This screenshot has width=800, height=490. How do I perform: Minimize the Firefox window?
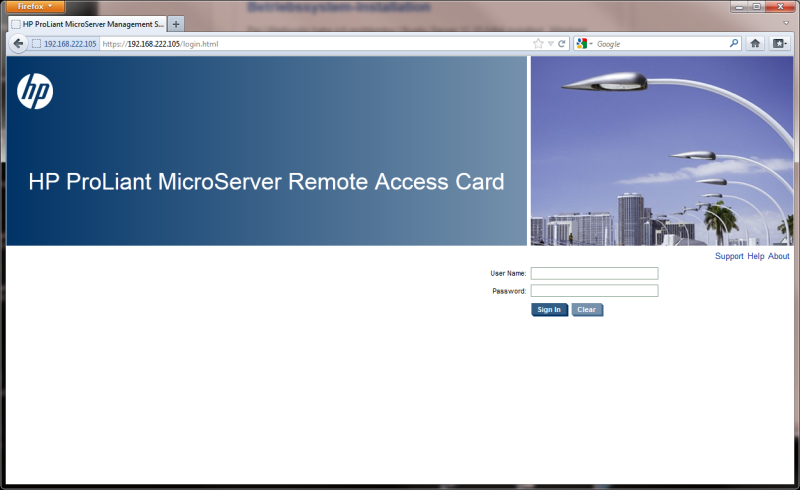pyautogui.click(x=739, y=7)
